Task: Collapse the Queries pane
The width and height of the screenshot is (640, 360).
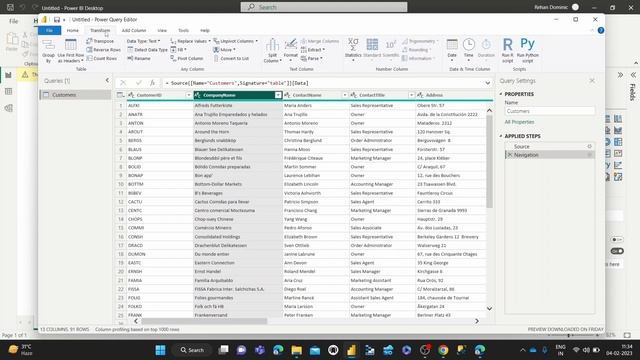Action: click(x=107, y=80)
